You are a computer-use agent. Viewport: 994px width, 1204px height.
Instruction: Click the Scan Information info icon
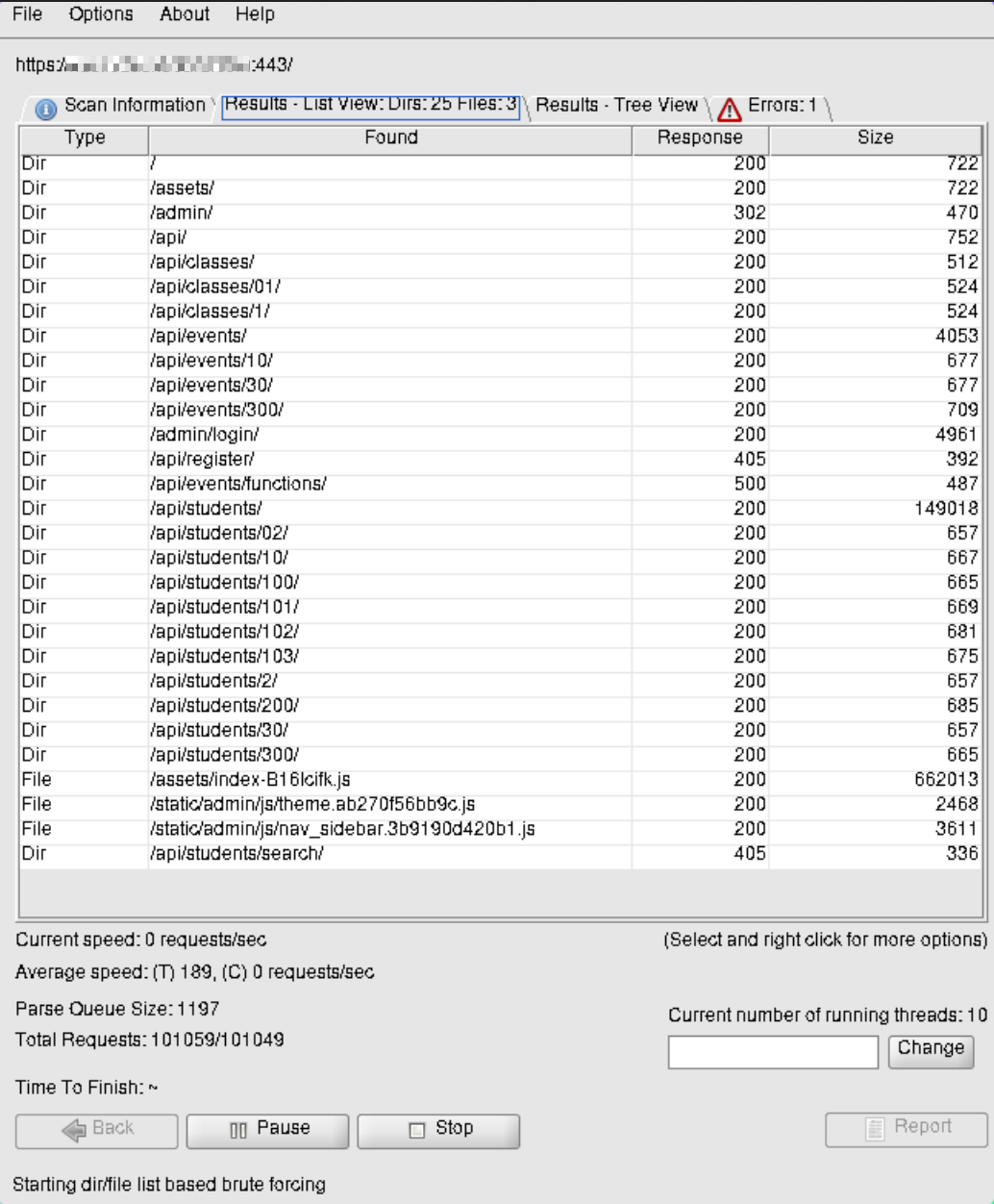coord(45,110)
